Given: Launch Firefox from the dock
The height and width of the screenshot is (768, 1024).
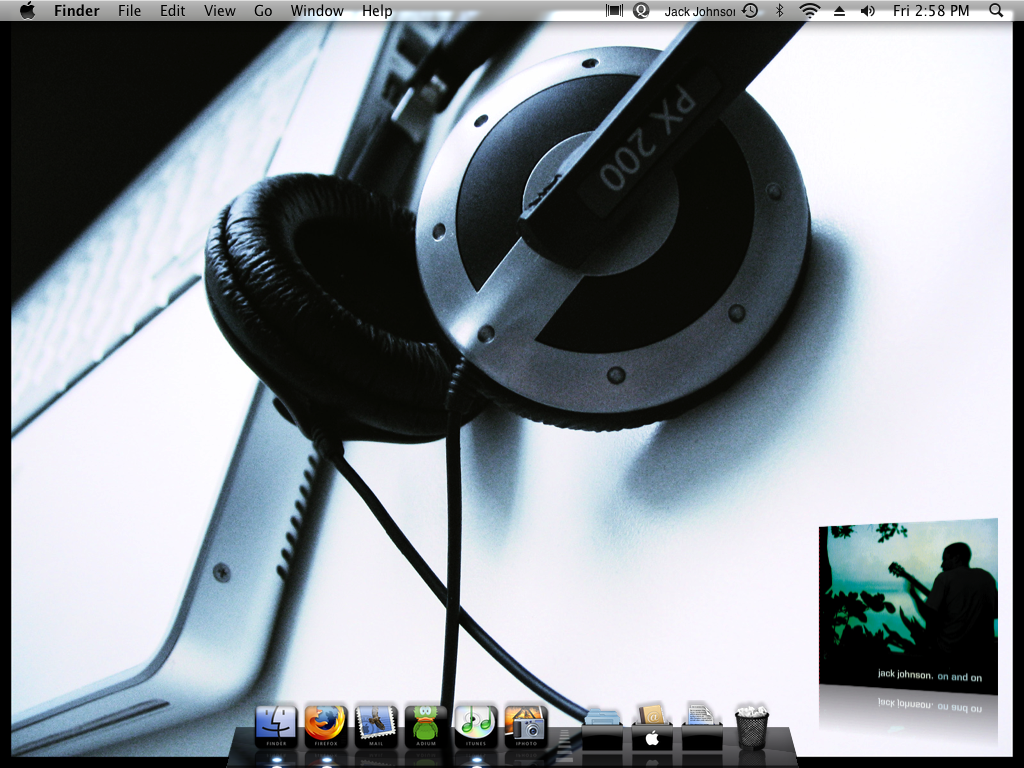Looking at the screenshot, I should pyautogui.click(x=326, y=726).
